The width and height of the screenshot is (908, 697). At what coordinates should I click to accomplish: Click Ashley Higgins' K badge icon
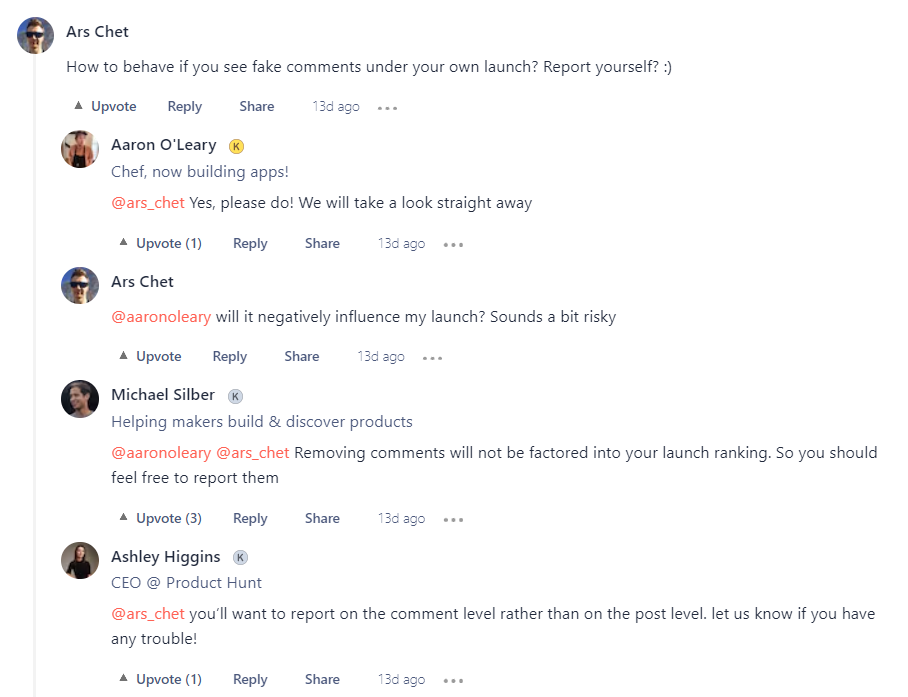241,558
